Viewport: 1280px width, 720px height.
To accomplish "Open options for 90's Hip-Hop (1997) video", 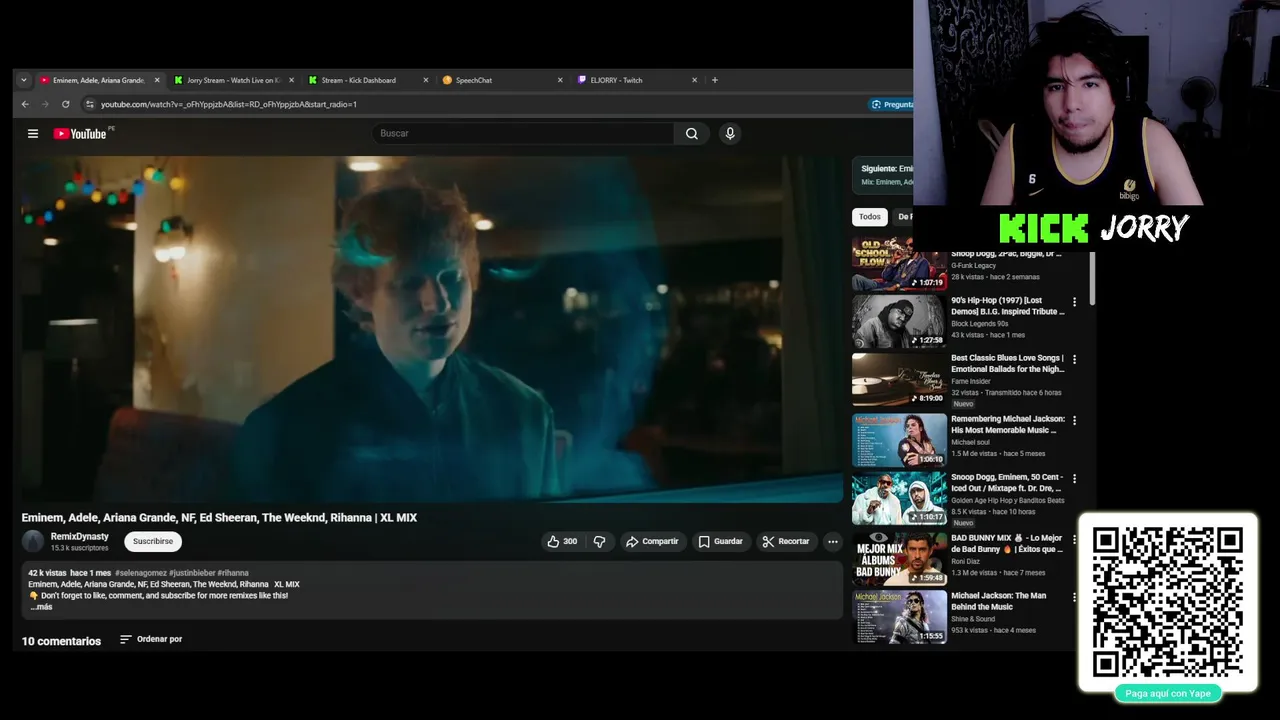I will (x=1075, y=302).
